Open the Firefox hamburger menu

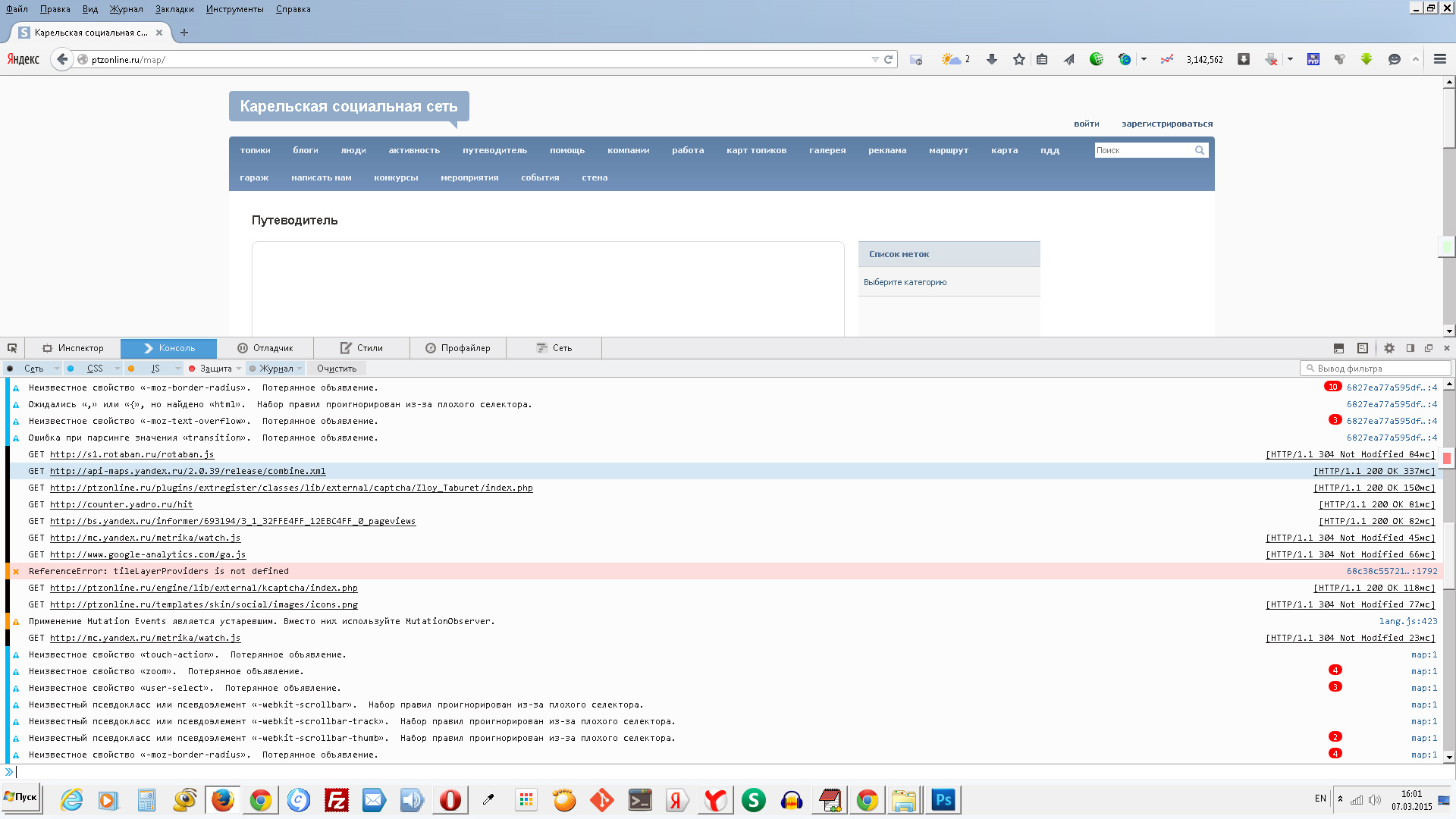pos(1439,59)
